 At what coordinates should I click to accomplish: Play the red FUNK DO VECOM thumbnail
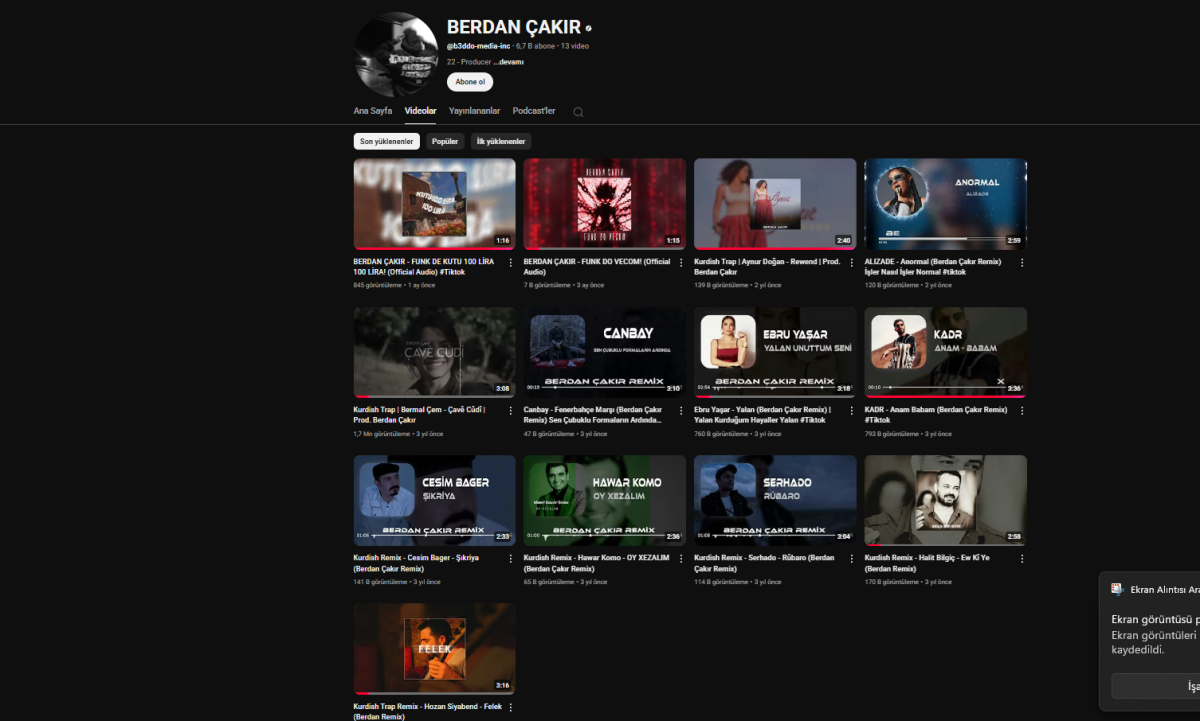click(605, 204)
